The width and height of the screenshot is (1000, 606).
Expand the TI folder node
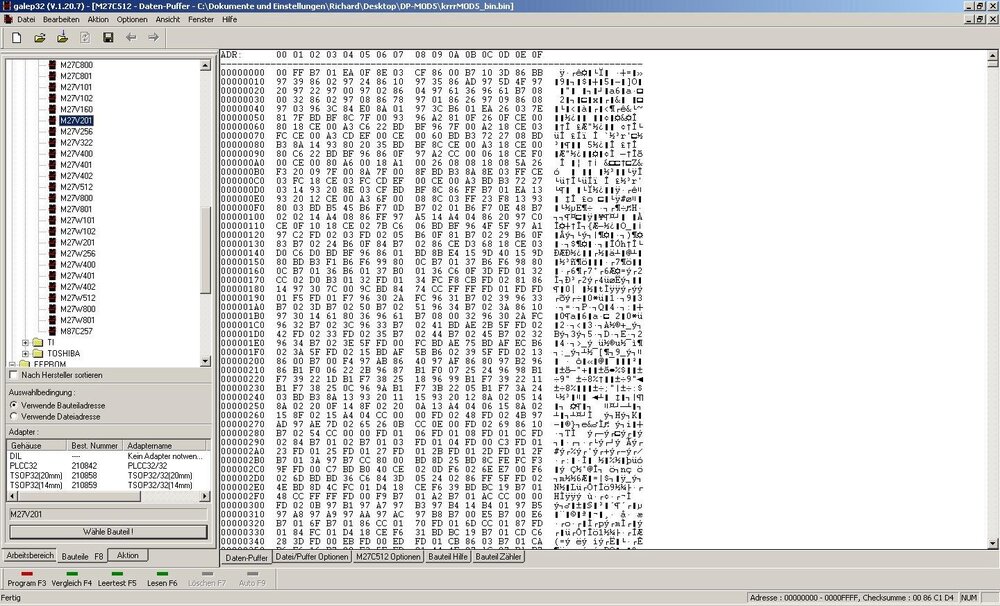(25, 343)
